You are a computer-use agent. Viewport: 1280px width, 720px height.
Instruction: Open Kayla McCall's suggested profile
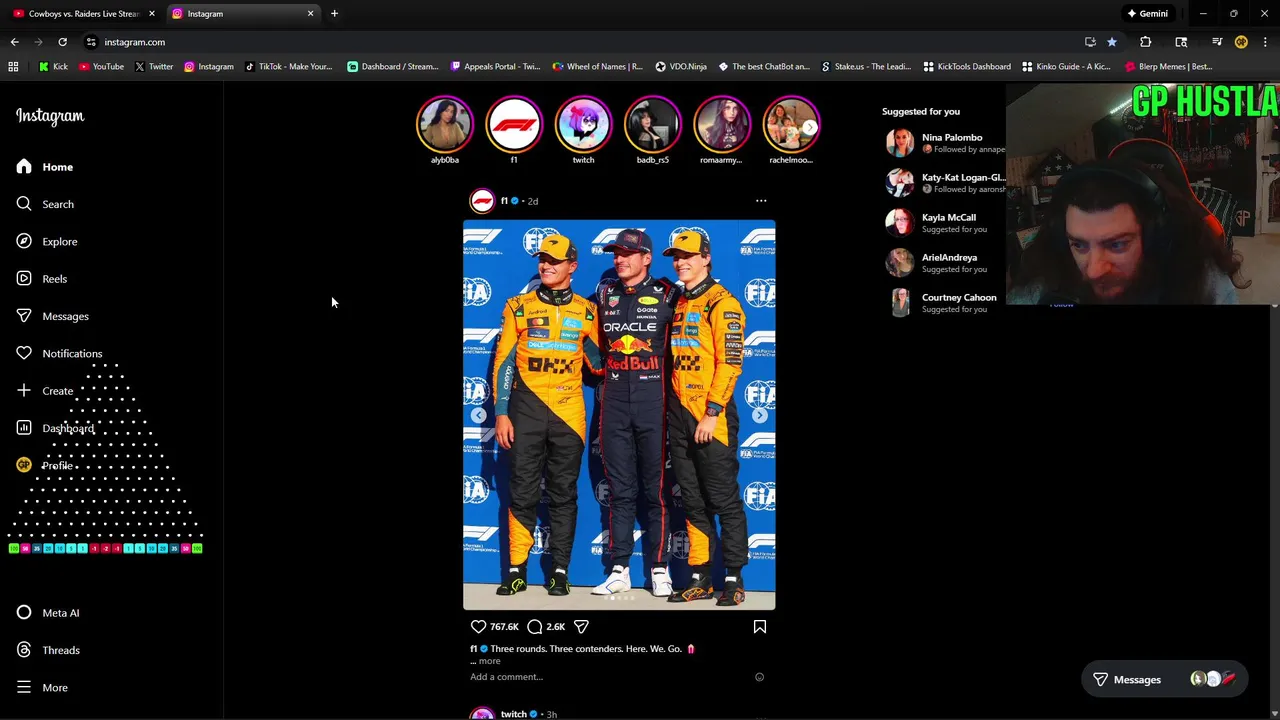click(x=949, y=217)
